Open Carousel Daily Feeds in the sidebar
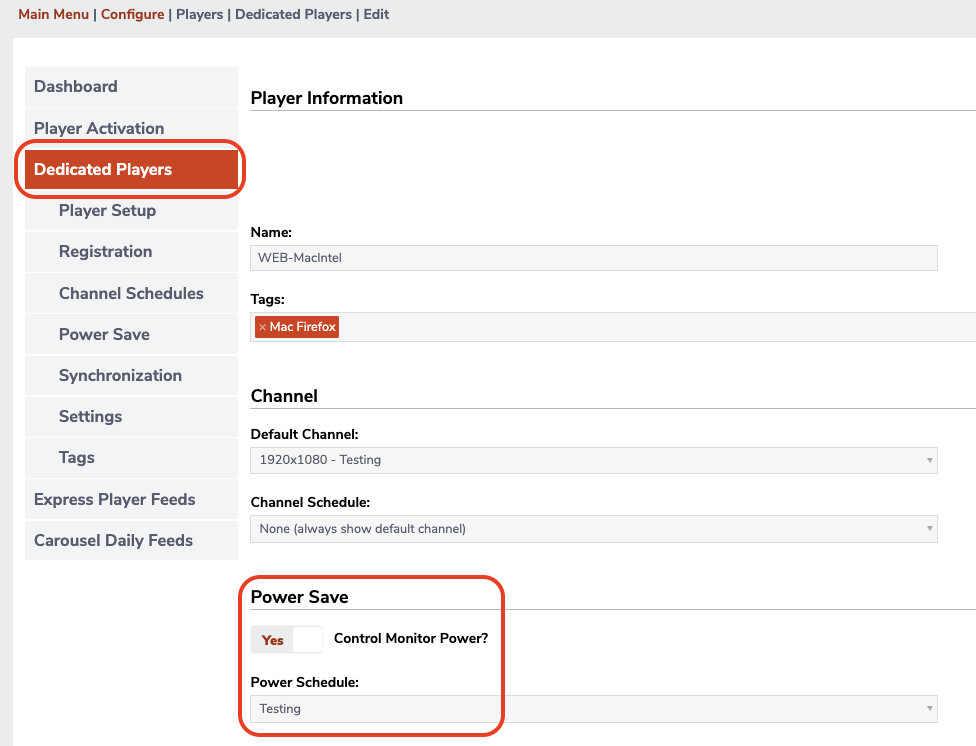 pos(131,541)
